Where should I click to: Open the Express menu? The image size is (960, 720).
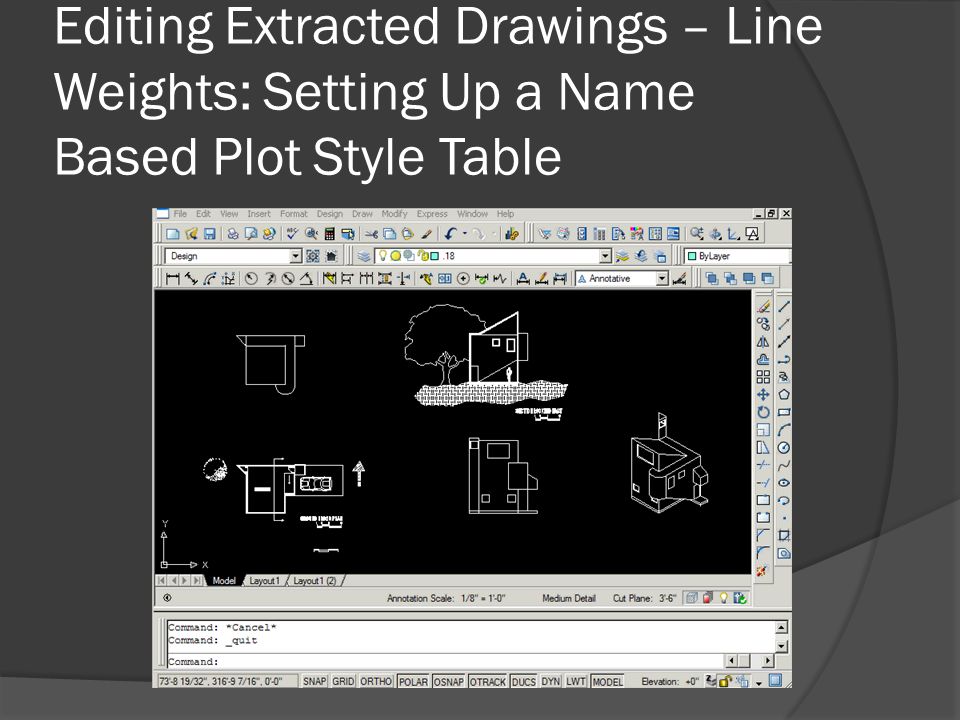432,214
